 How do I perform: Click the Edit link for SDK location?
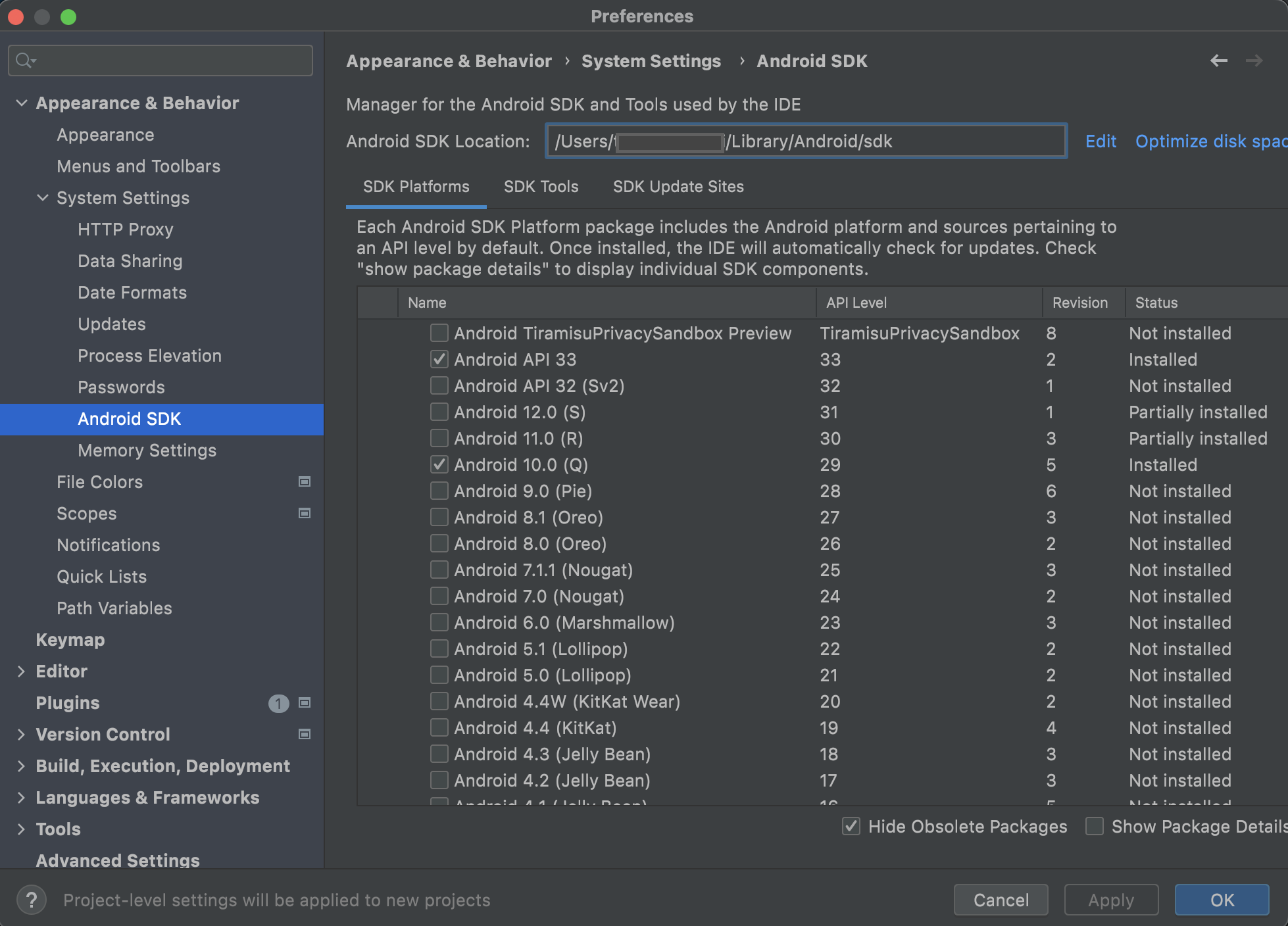pos(1101,141)
